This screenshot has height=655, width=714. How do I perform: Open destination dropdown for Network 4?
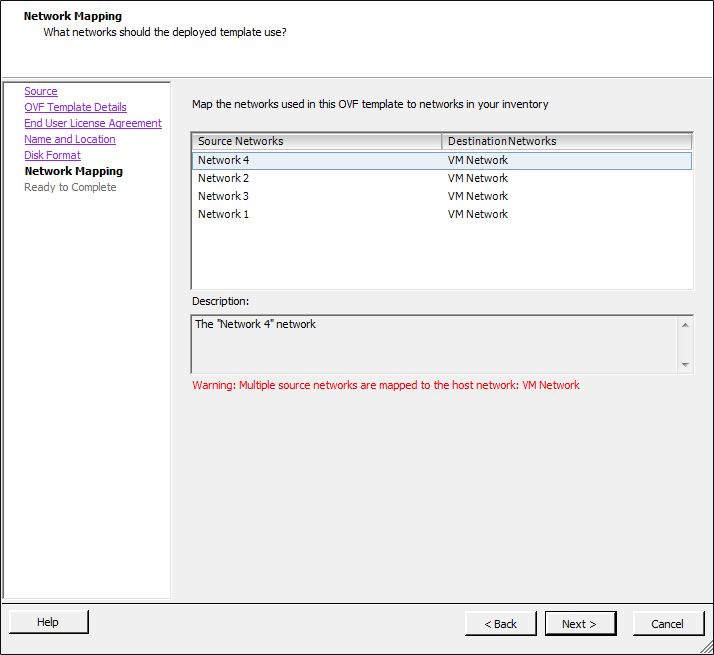pyautogui.click(x=566, y=160)
